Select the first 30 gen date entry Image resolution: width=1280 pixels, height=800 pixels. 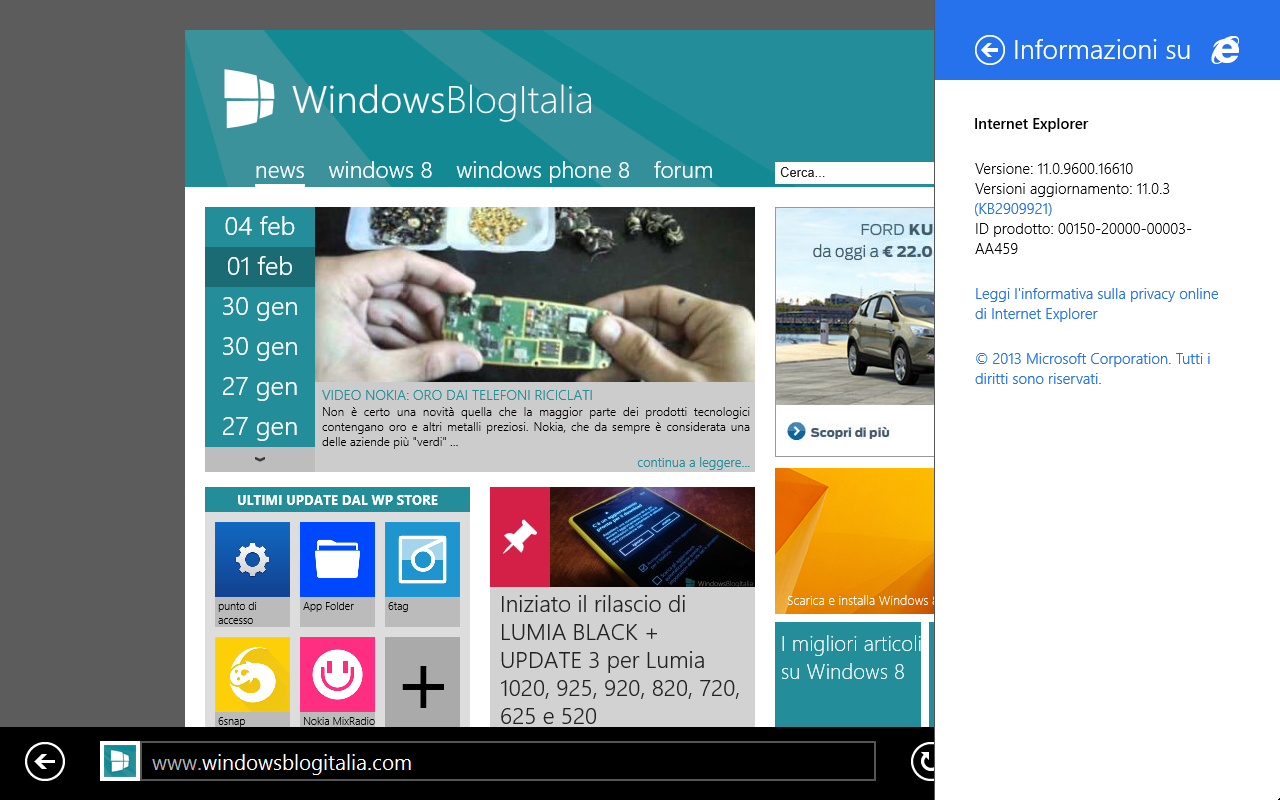[x=260, y=307]
